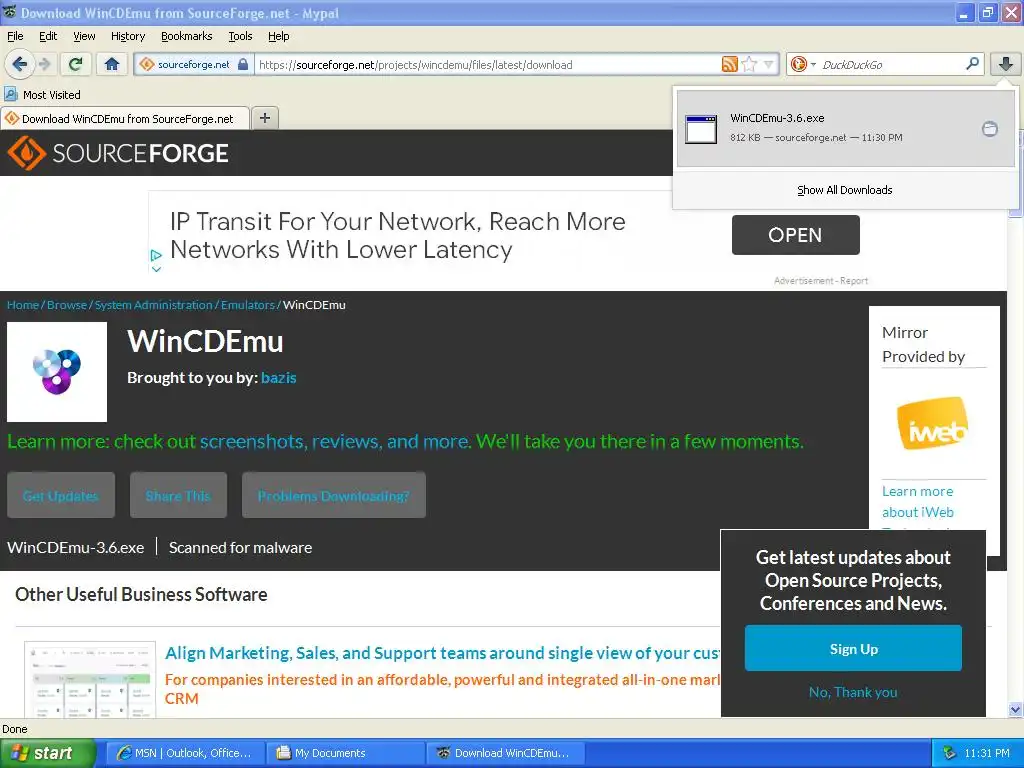The height and width of the screenshot is (768, 1024).
Task: Go to Home breadcrumb link
Action: pos(23,305)
